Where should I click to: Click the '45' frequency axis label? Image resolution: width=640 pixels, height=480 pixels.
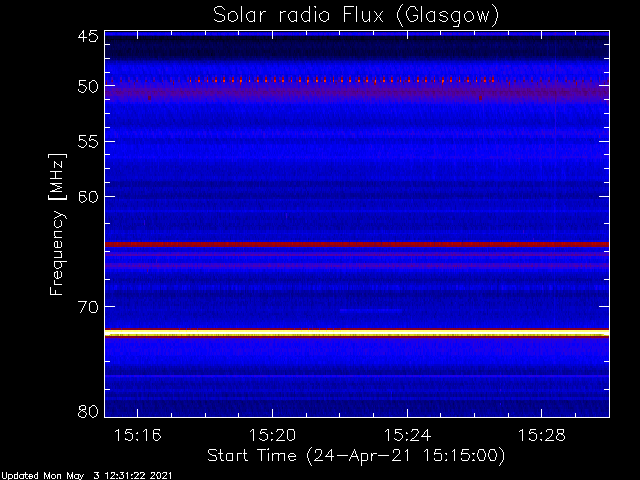click(88, 36)
